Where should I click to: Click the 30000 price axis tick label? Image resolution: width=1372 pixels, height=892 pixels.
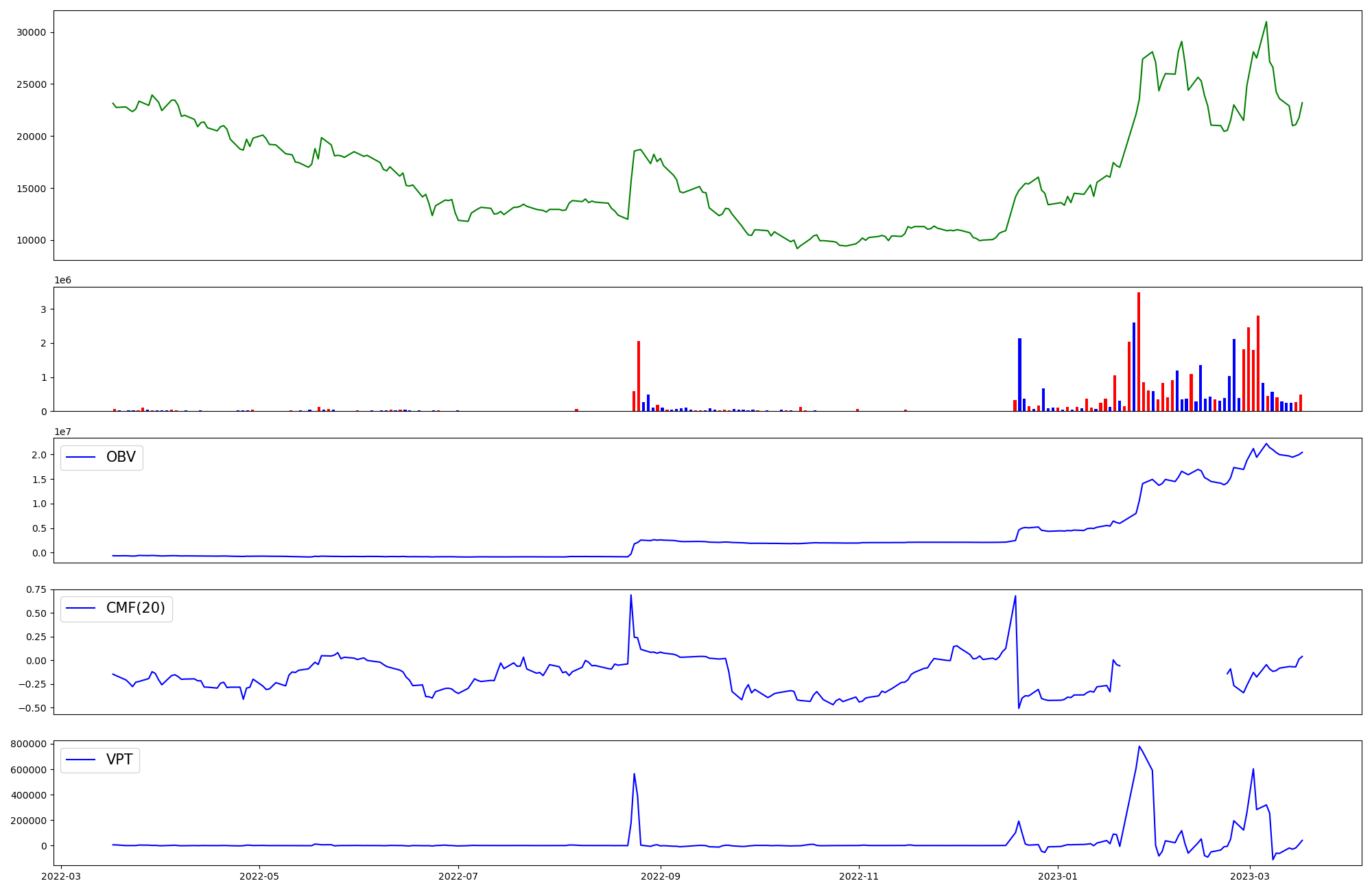click(x=31, y=32)
